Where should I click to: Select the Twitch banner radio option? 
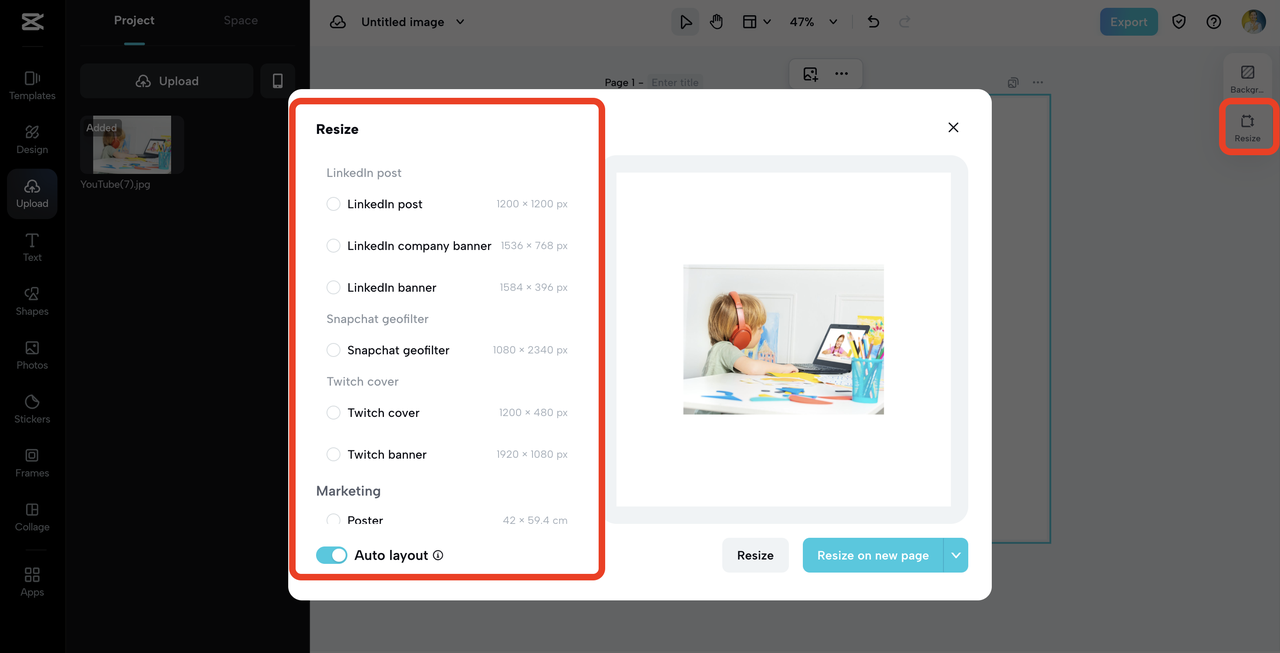tap(334, 454)
